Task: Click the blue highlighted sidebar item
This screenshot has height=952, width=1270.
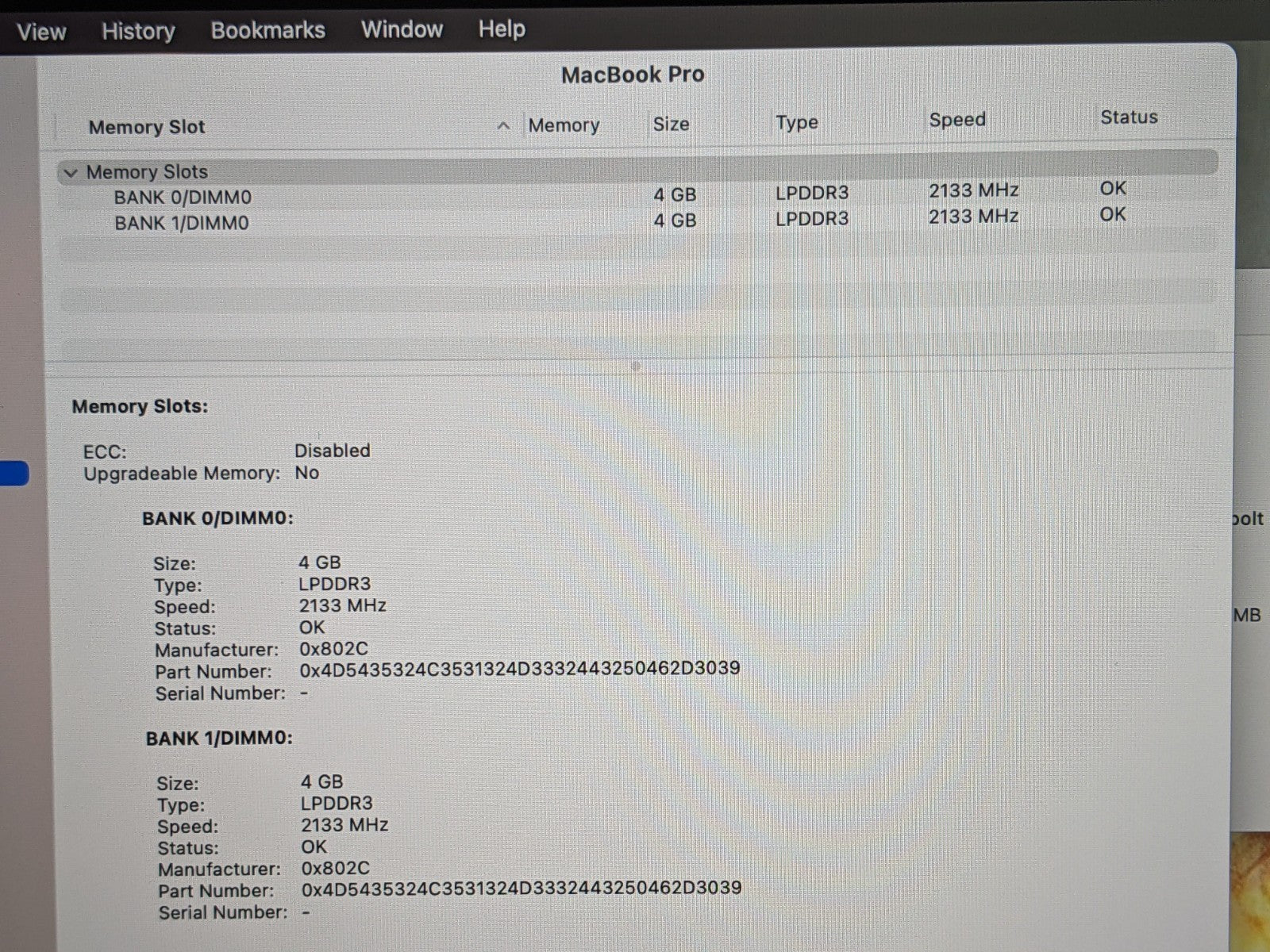Action: tap(14, 474)
